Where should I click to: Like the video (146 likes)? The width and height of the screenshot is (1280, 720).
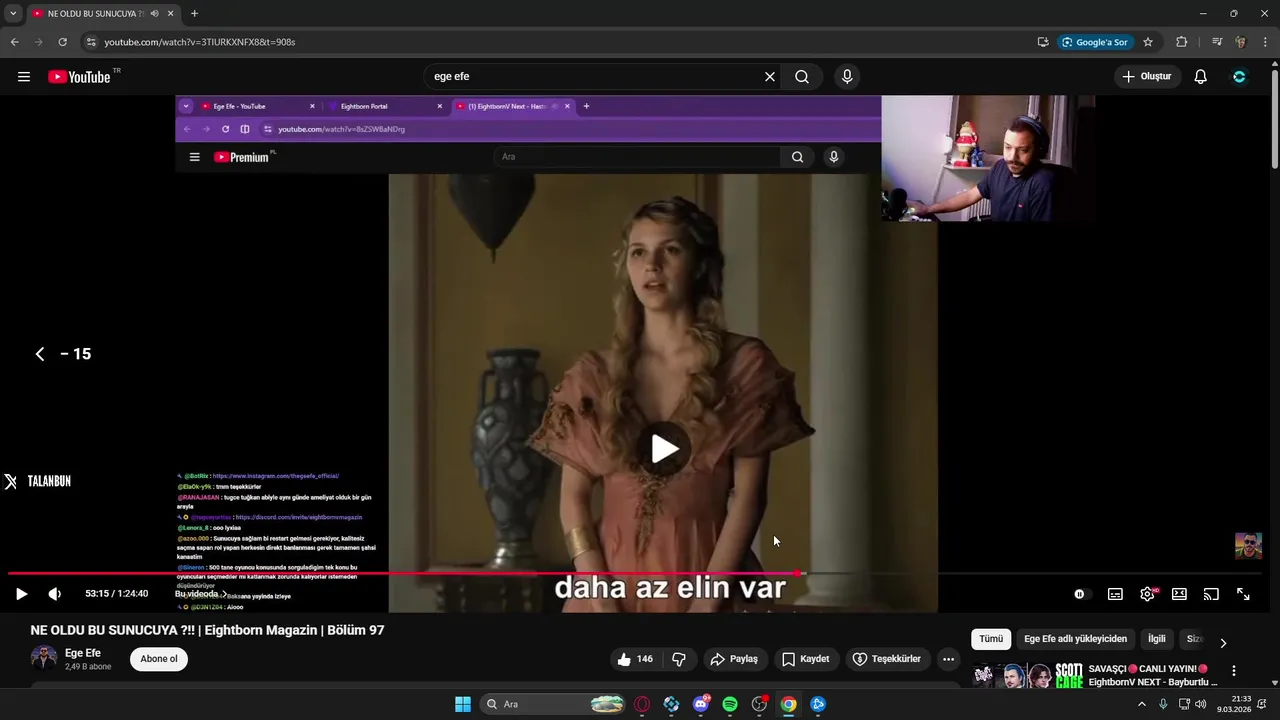point(635,659)
